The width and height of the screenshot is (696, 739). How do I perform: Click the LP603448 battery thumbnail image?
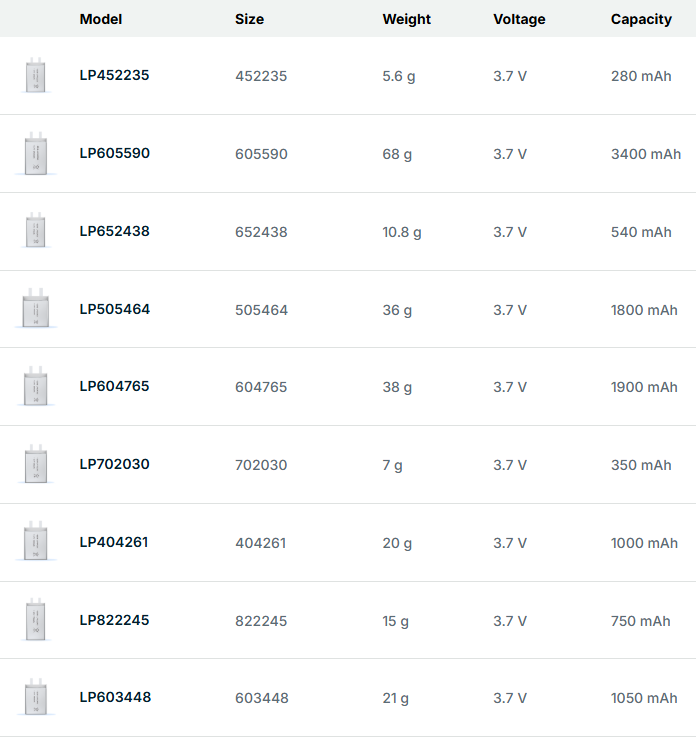point(36,698)
